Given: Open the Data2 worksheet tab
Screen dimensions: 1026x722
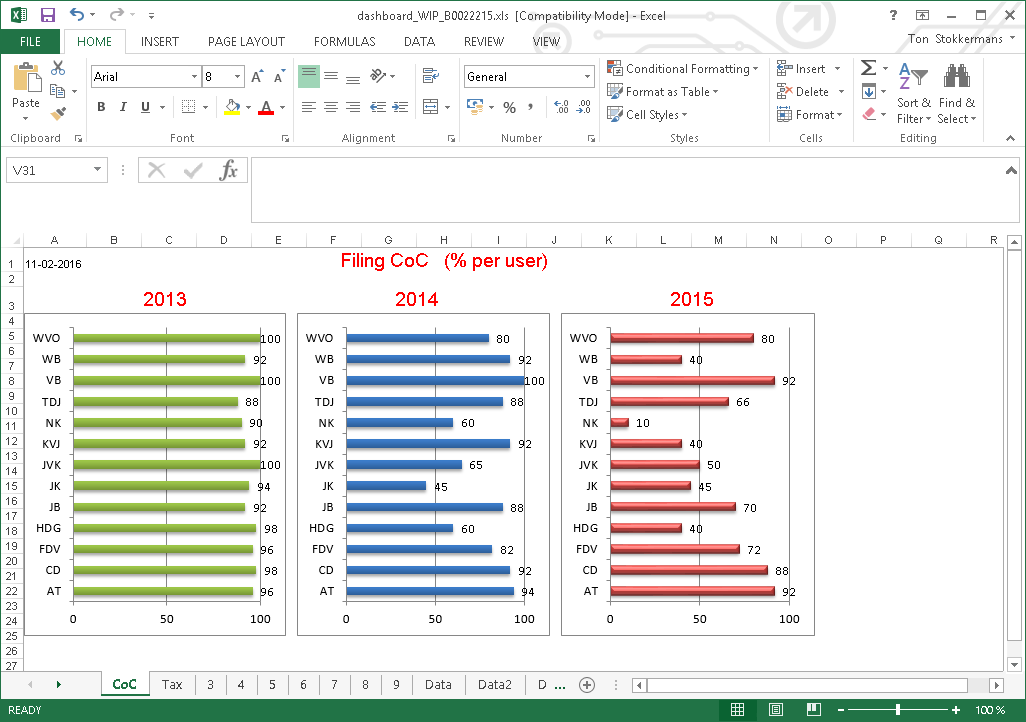Looking at the screenshot, I should coord(495,684).
